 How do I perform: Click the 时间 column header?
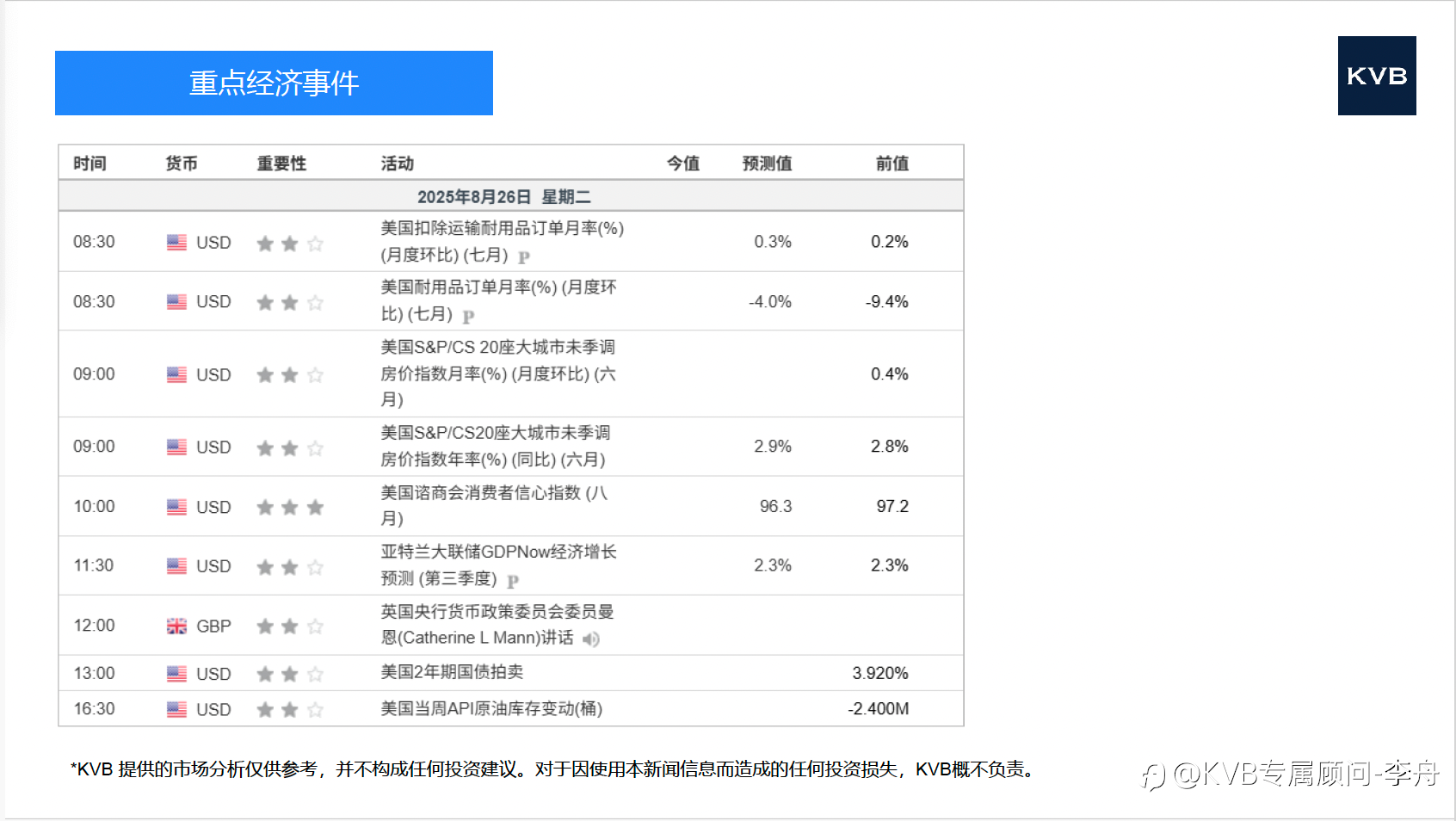click(x=89, y=164)
